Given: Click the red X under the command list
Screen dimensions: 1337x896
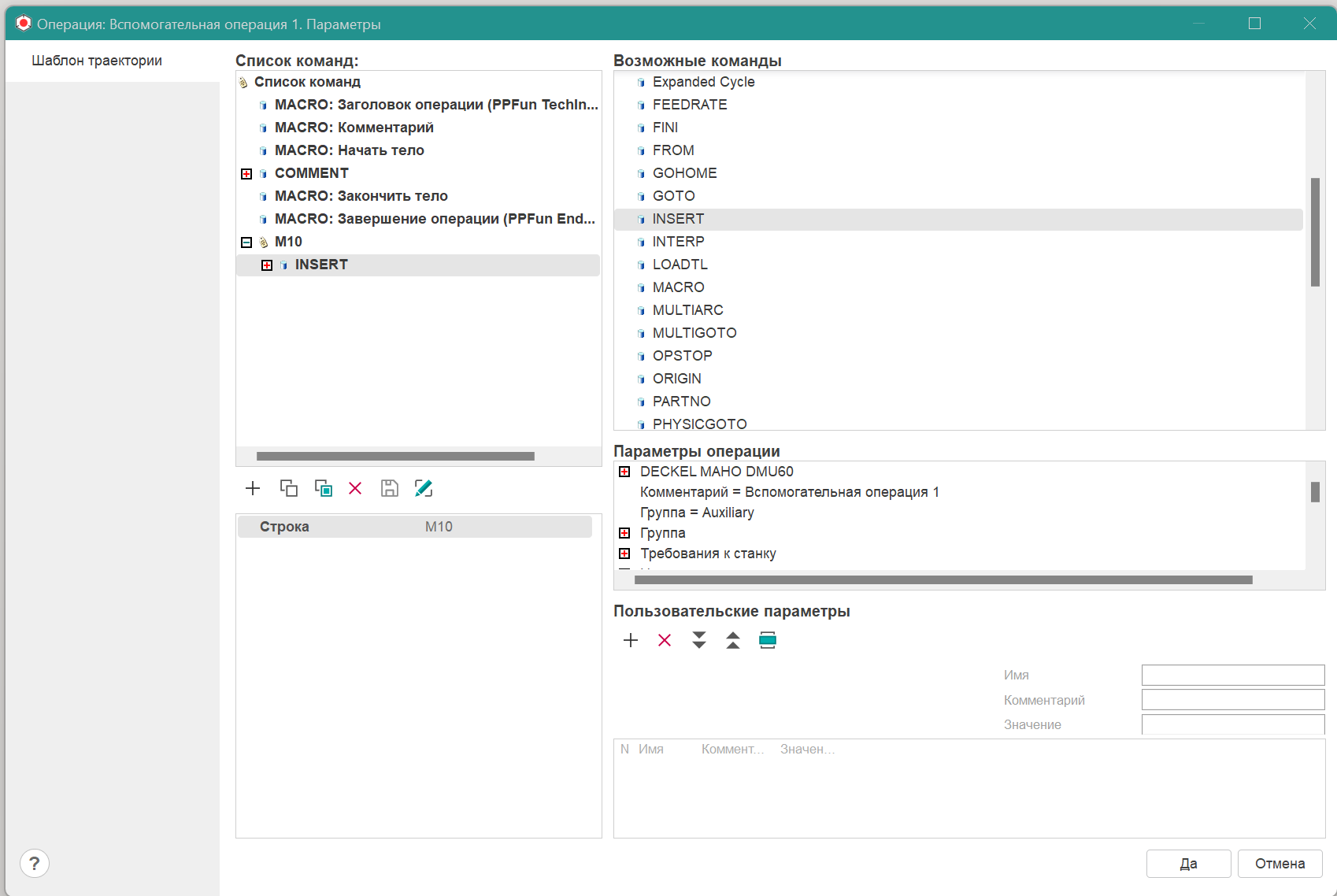Looking at the screenshot, I should click(355, 488).
